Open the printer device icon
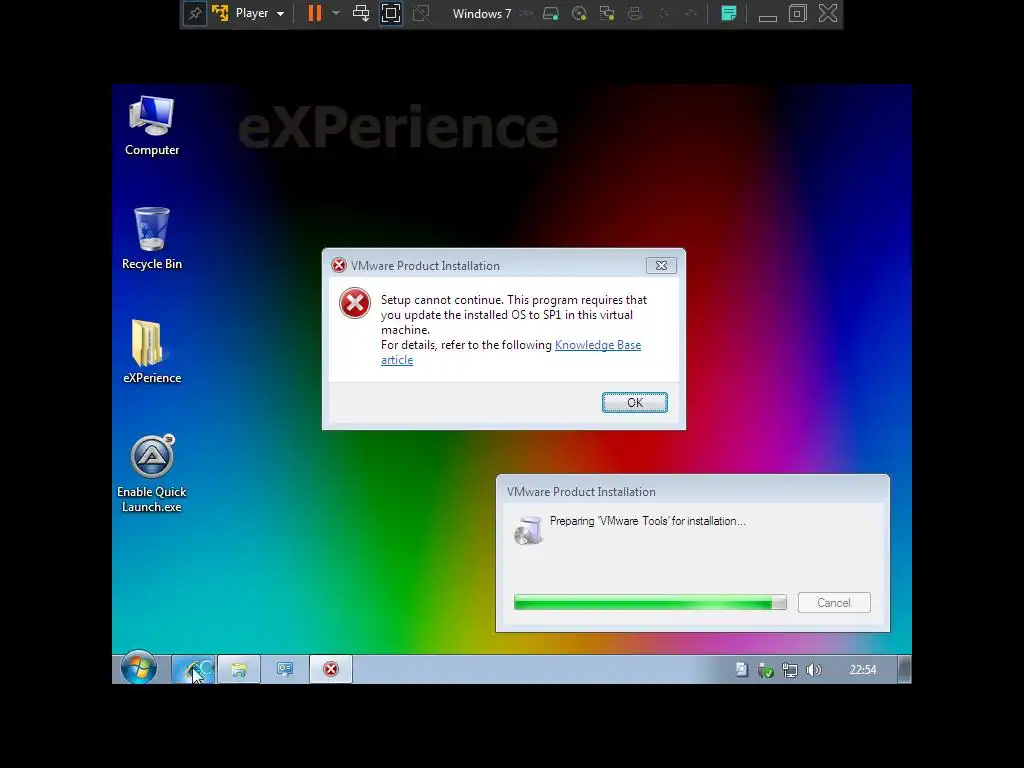Image resolution: width=1024 pixels, height=768 pixels. [x=635, y=14]
